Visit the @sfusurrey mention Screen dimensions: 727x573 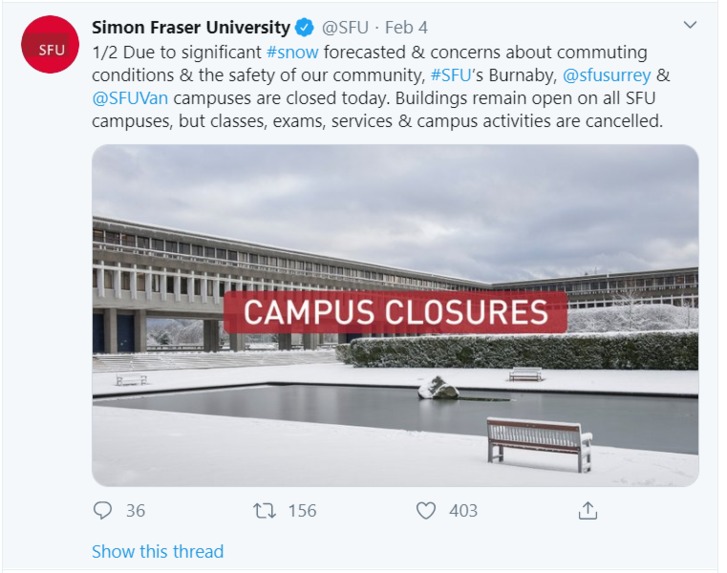pyautogui.click(x=606, y=75)
